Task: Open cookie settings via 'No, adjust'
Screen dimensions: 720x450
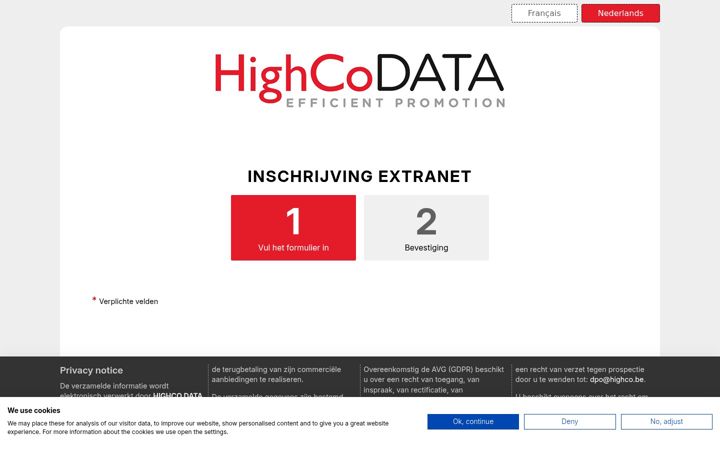Action: (x=667, y=422)
